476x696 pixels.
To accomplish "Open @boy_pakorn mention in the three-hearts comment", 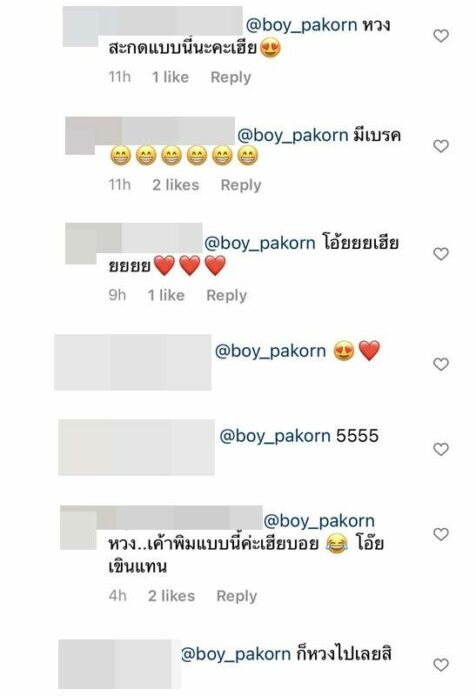I will [x=260, y=243].
